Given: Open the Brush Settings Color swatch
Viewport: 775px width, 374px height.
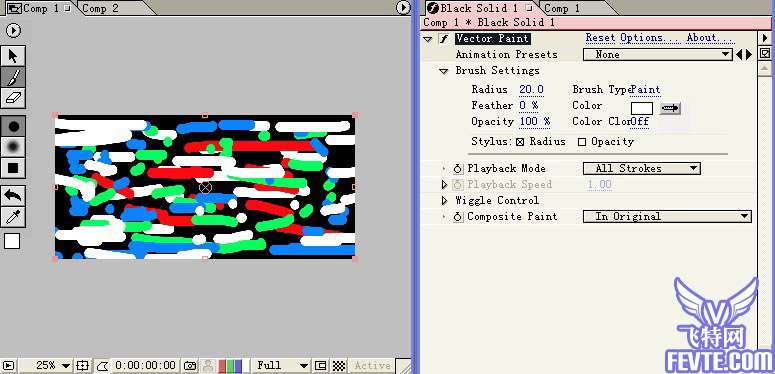Looking at the screenshot, I should (642, 109).
